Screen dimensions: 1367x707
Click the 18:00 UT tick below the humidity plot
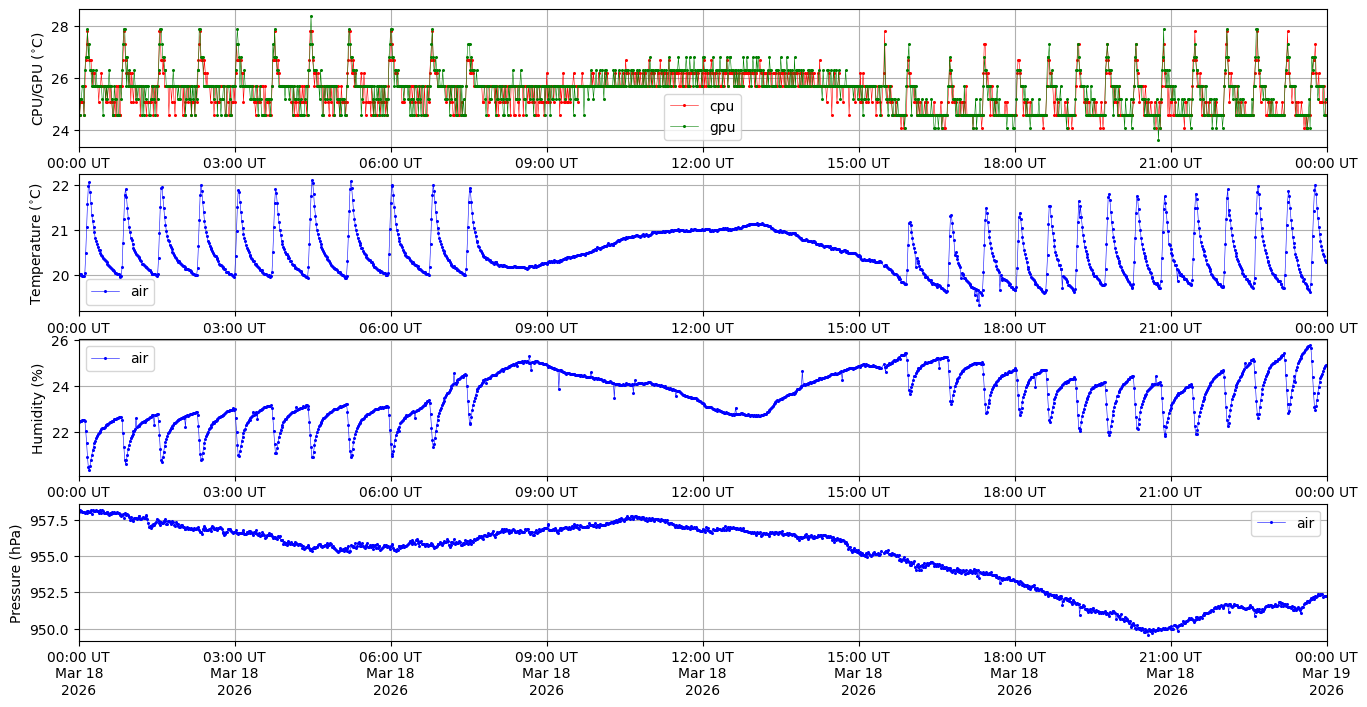point(1014,492)
